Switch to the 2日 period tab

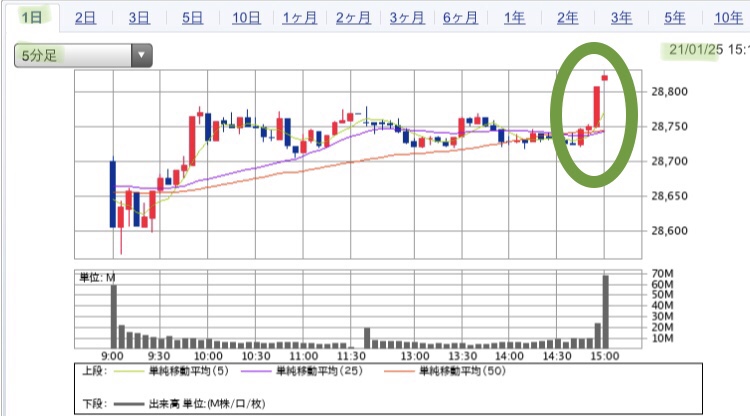pos(85,18)
